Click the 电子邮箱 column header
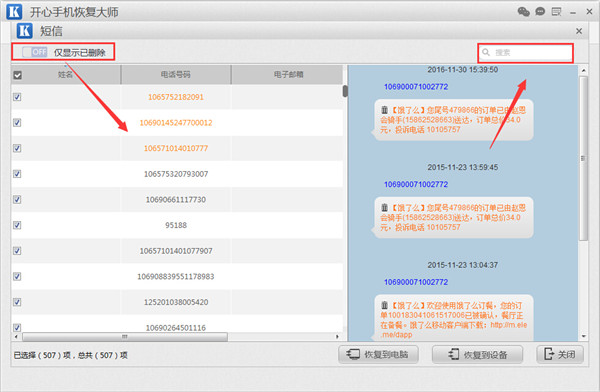600x392 pixels. coord(288,75)
